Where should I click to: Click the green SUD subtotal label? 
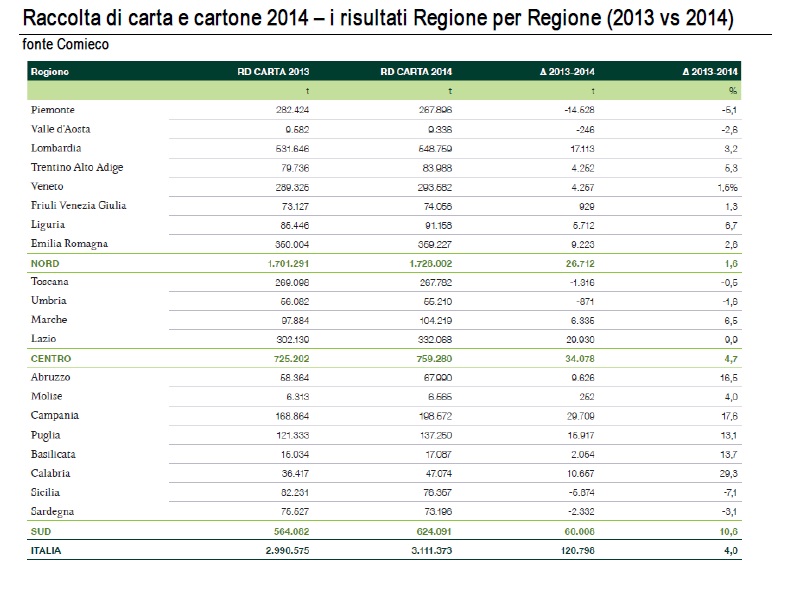coord(40,531)
